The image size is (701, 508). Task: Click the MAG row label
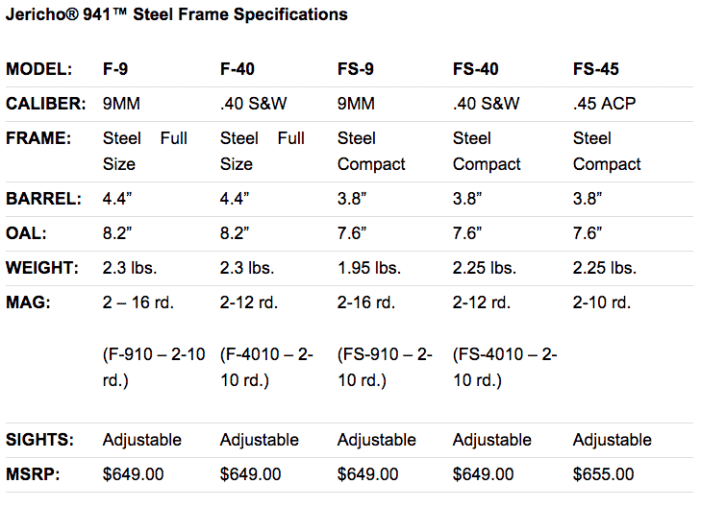pyautogui.click(x=26, y=302)
